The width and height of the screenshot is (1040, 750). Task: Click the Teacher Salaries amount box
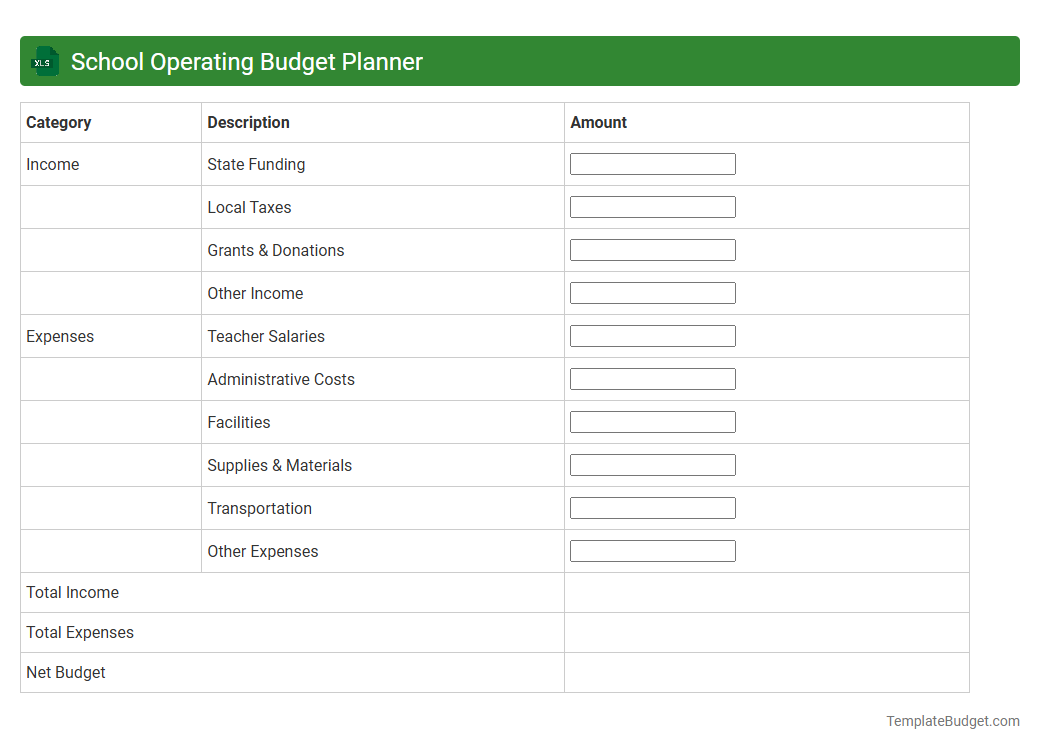[x=652, y=335]
